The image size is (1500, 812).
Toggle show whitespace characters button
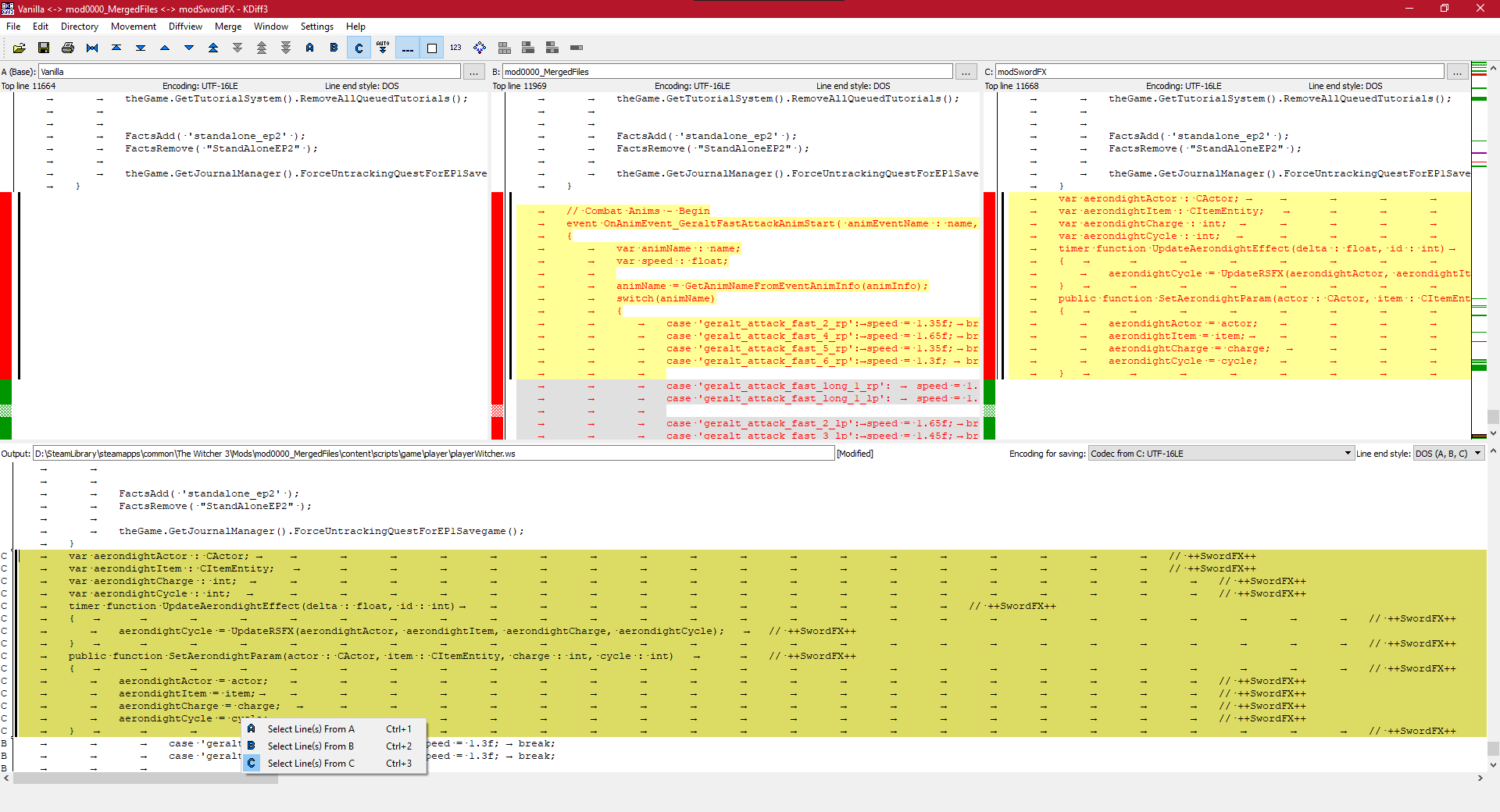[407, 48]
